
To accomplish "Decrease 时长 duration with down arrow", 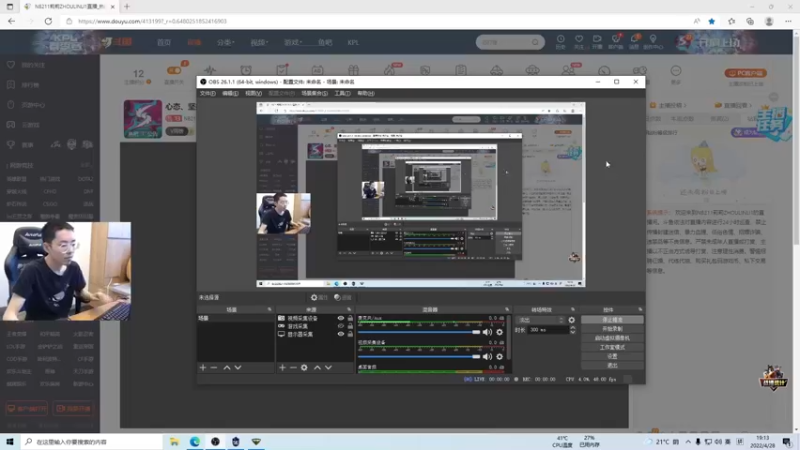I will [x=572, y=332].
